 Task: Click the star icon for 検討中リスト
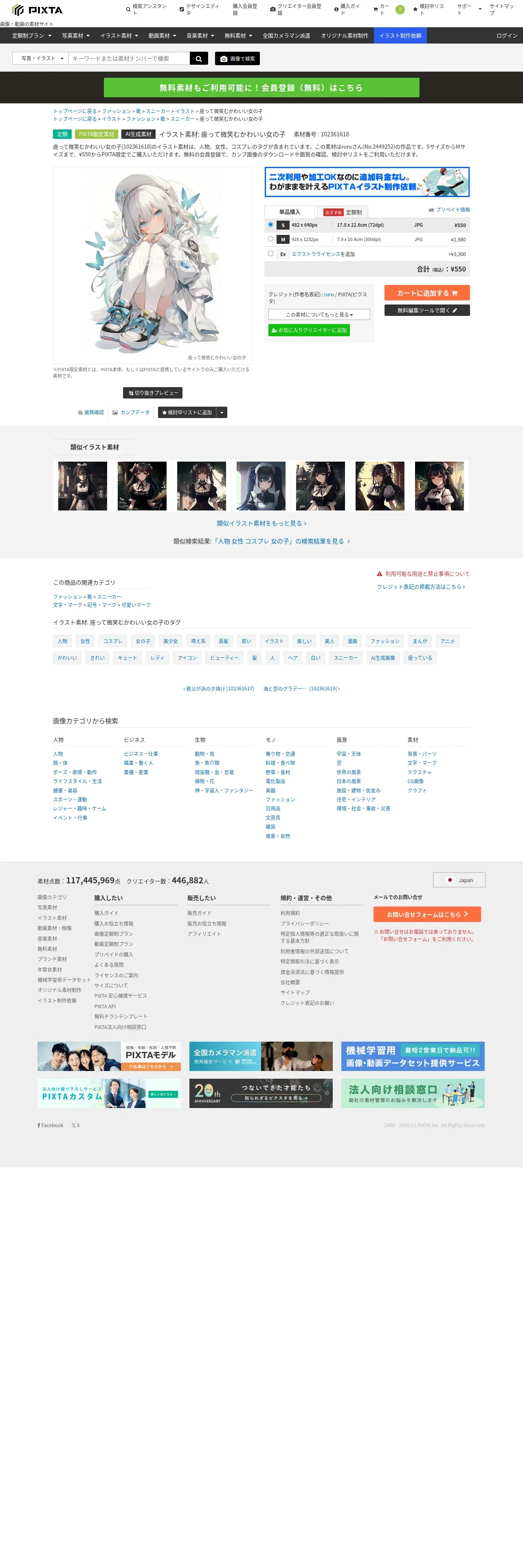(415, 10)
